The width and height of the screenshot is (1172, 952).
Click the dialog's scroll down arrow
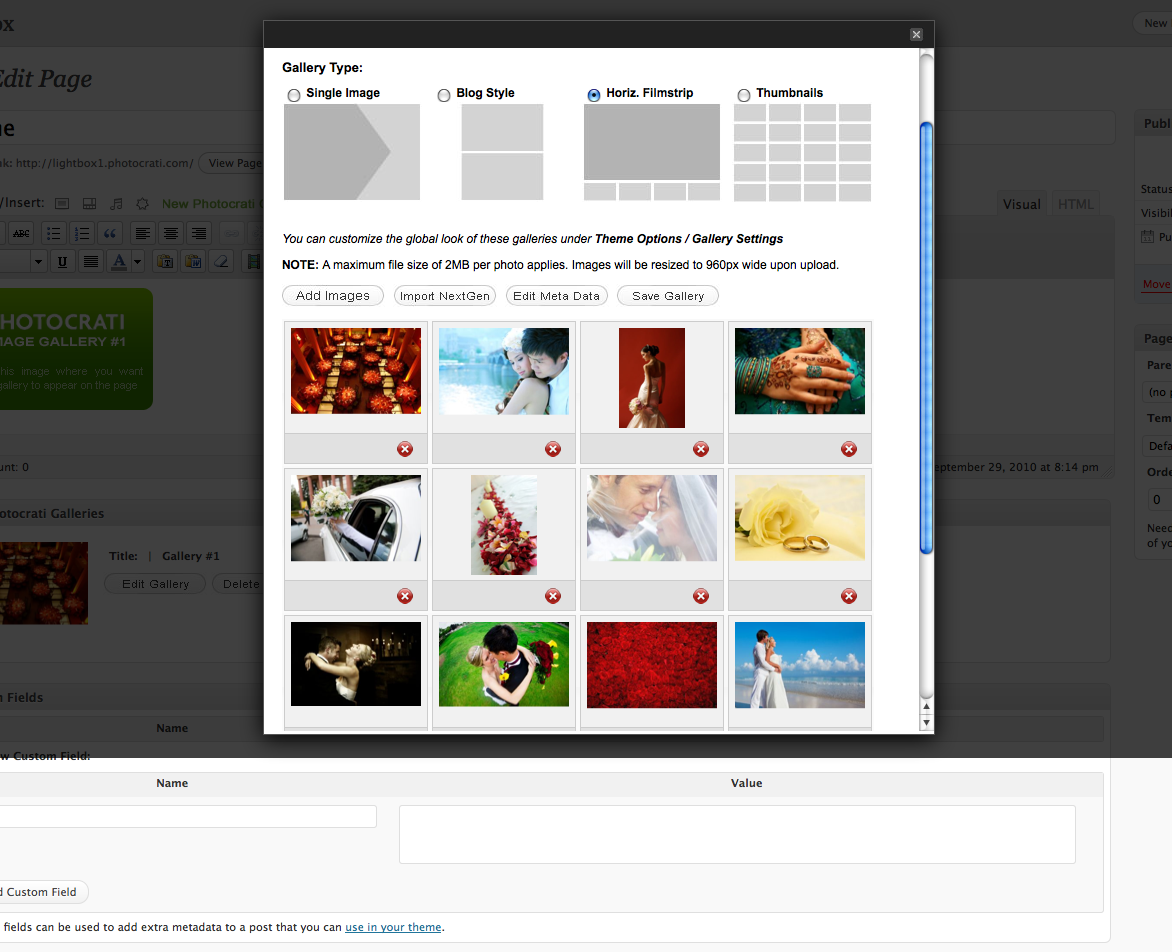tap(926, 723)
